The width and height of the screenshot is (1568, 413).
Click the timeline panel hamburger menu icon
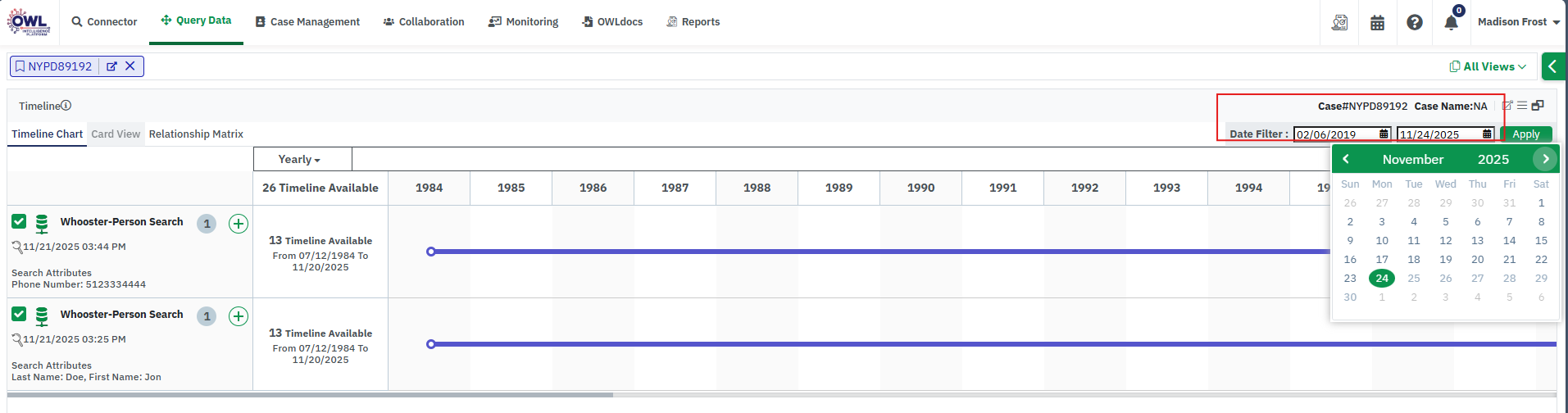pos(1522,106)
